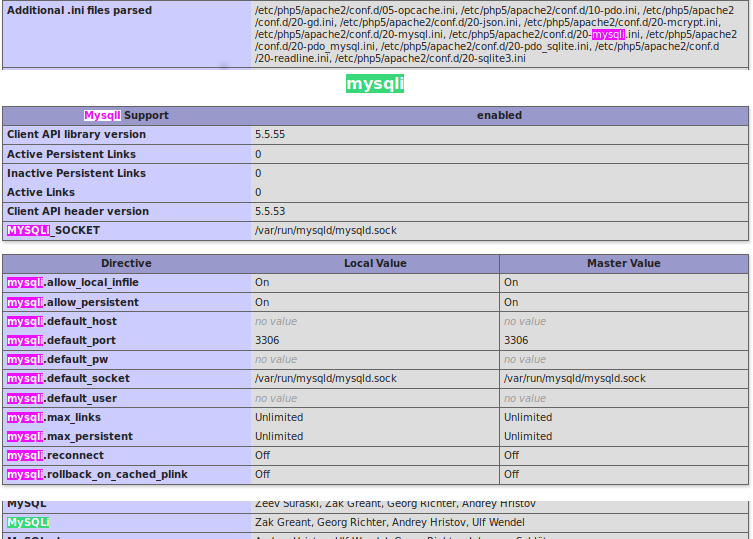Click allow_persistent master value On
The height and width of the screenshot is (539, 753).
tap(510, 302)
